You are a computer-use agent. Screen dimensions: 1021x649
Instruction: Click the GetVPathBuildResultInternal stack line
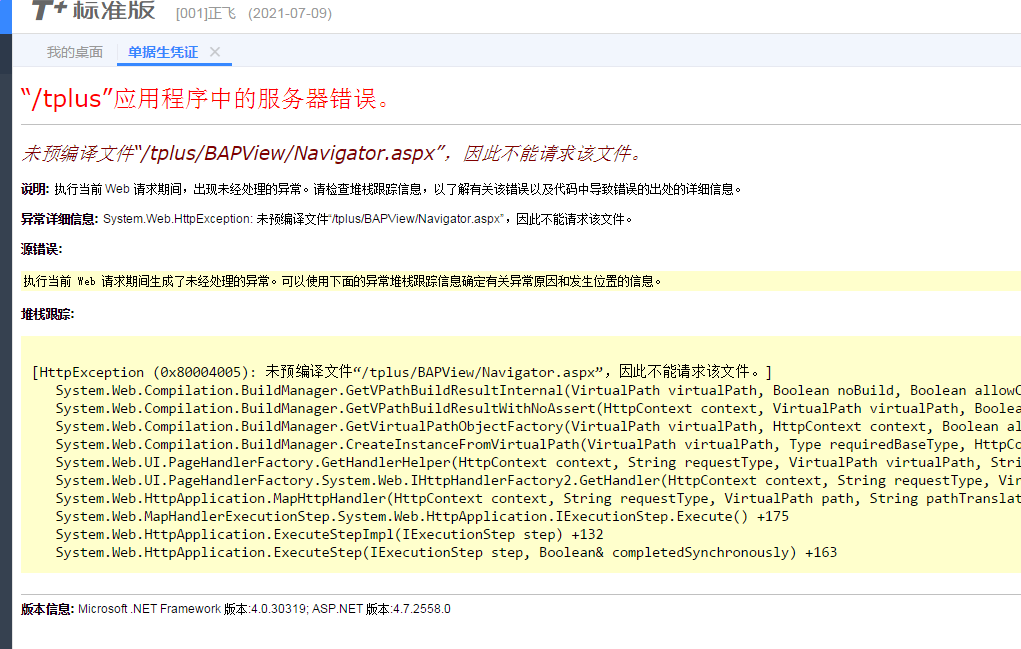[x=538, y=390]
